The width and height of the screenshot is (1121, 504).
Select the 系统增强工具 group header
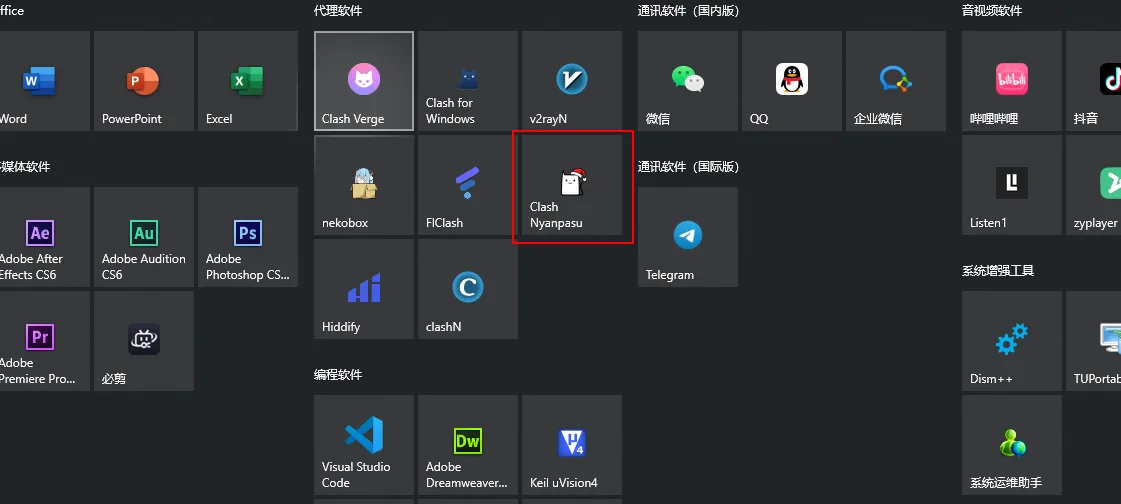point(998,271)
